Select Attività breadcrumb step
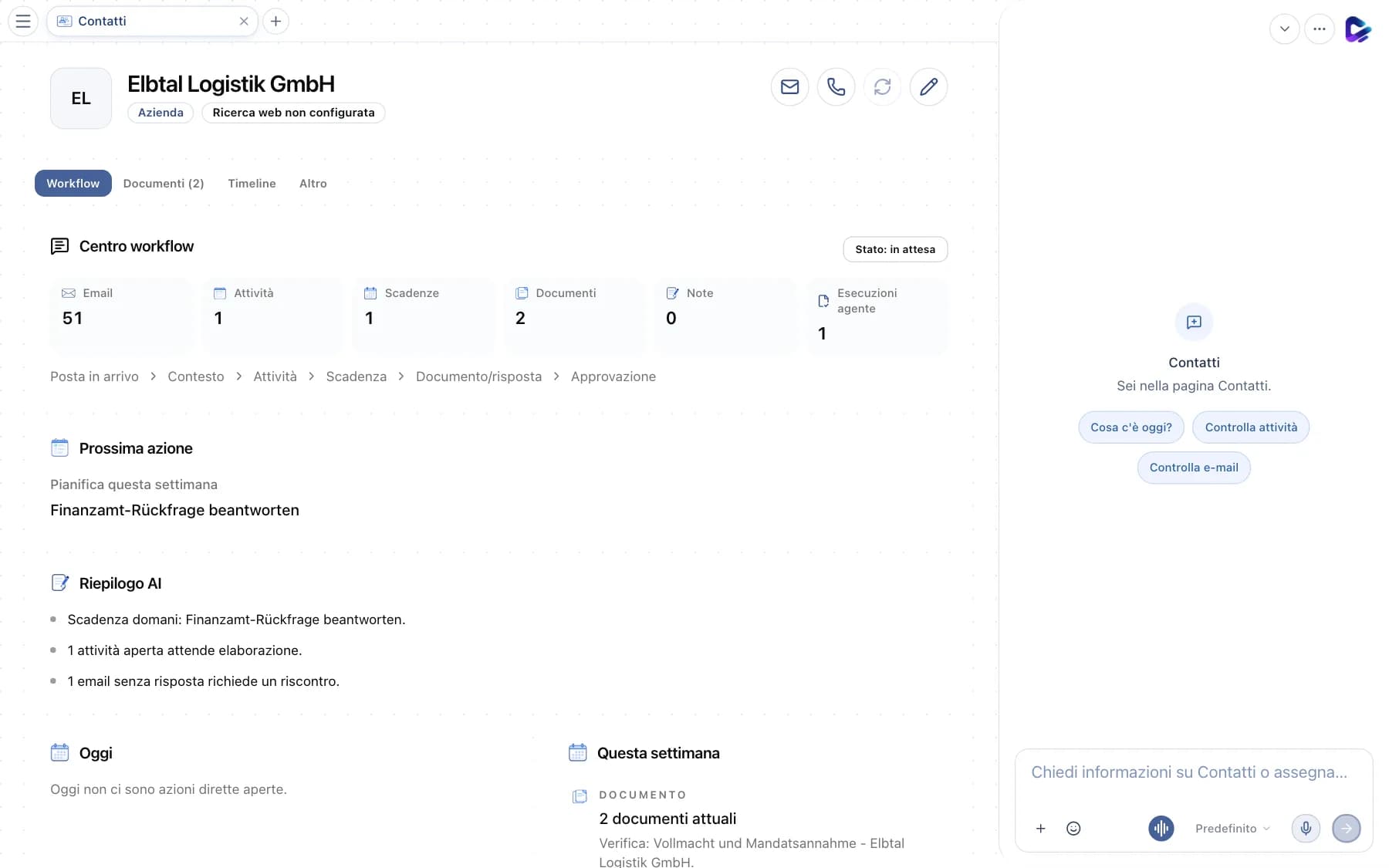 pyautogui.click(x=275, y=377)
